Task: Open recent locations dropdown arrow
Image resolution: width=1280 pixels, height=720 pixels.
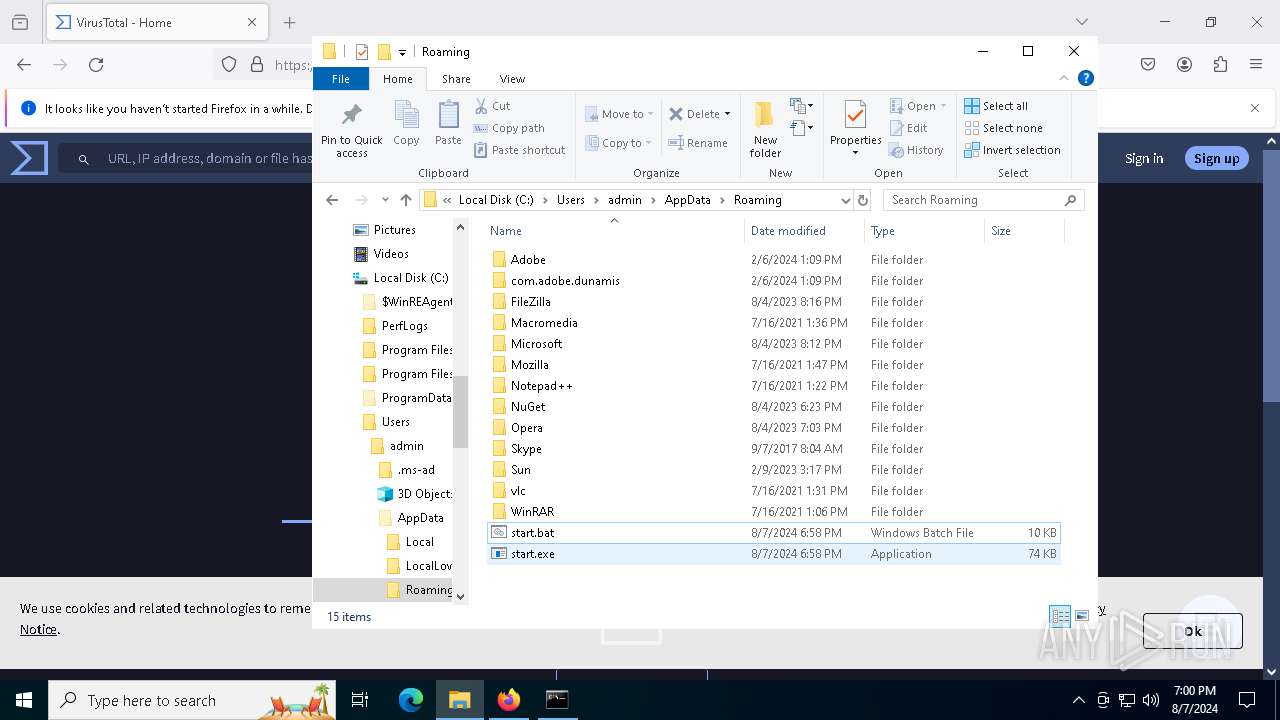Action: (385, 200)
